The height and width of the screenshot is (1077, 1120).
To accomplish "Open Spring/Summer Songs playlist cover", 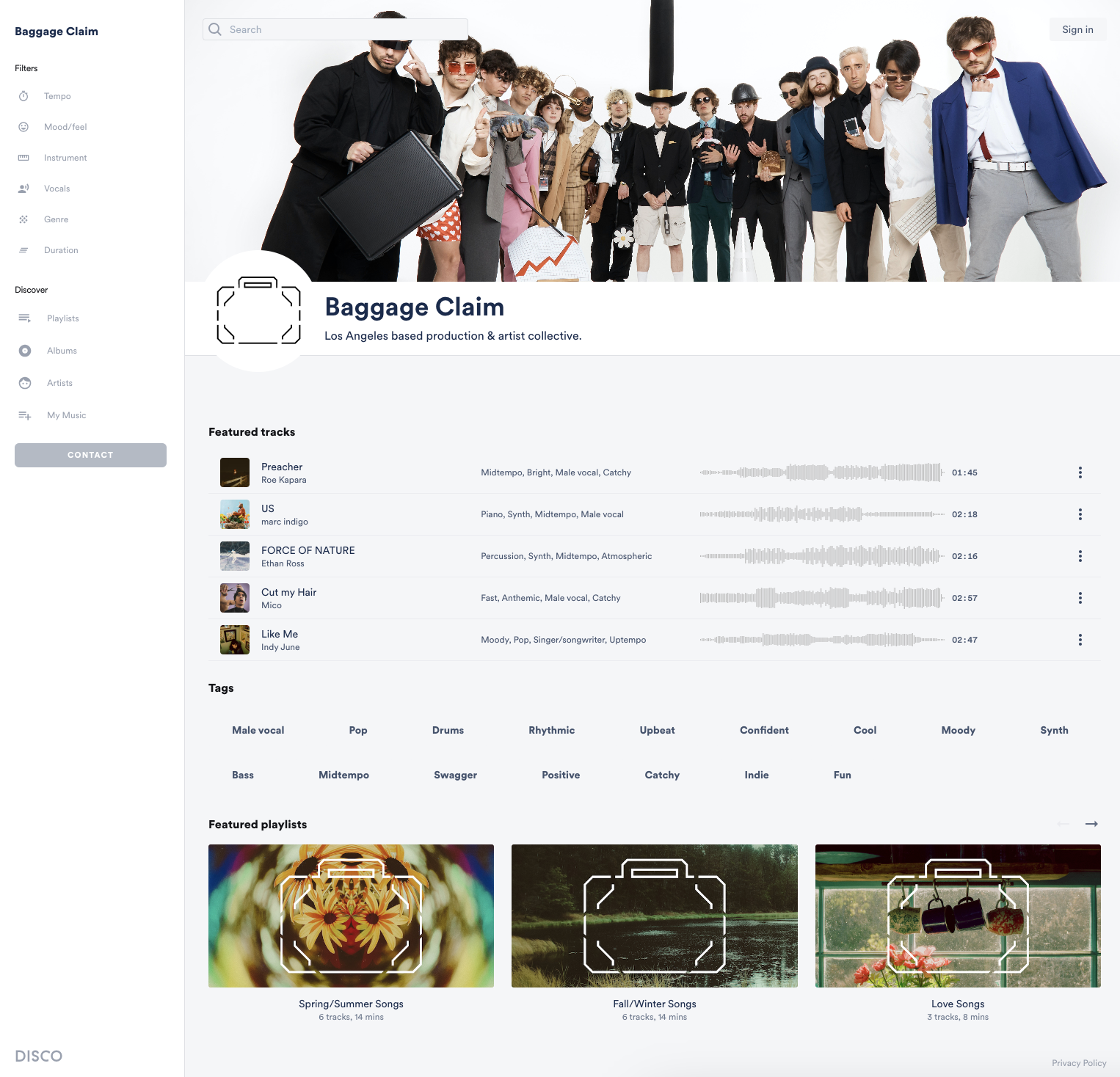I will pos(351,916).
